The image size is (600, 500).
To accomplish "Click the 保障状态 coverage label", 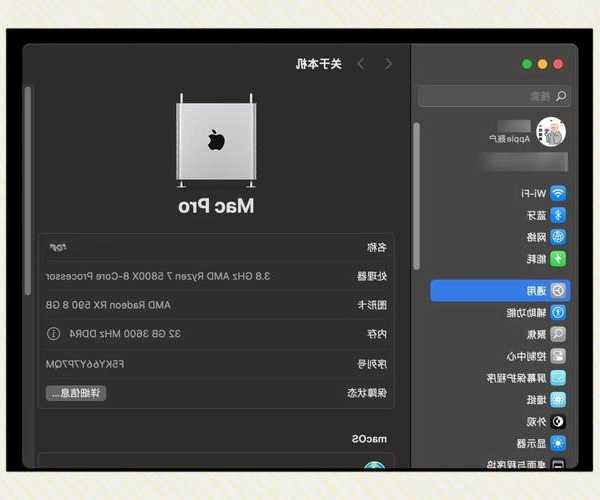I will pyautogui.click(x=367, y=393).
